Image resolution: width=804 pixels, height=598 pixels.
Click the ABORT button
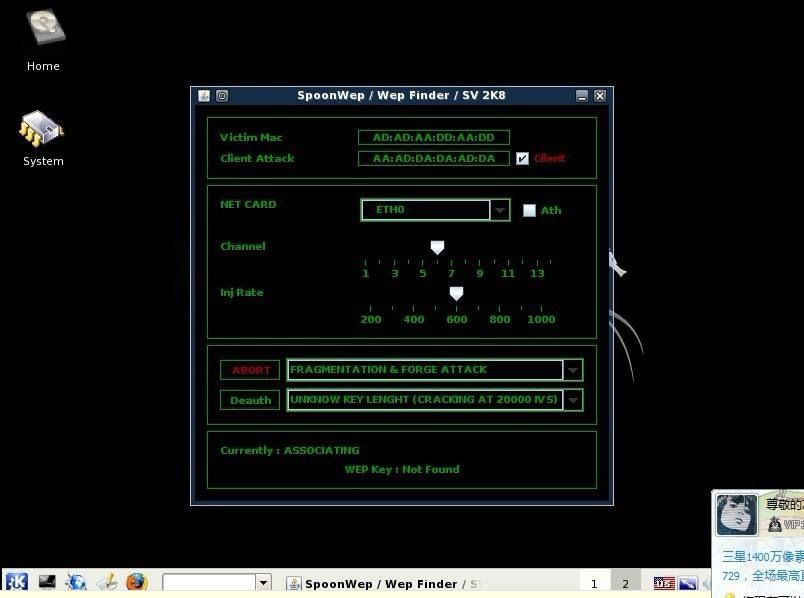pos(250,370)
